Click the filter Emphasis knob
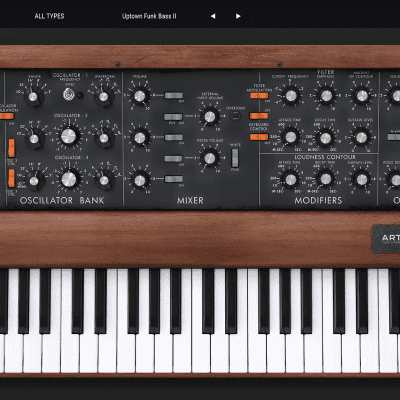This screenshot has height=400, width=400. pos(326,96)
